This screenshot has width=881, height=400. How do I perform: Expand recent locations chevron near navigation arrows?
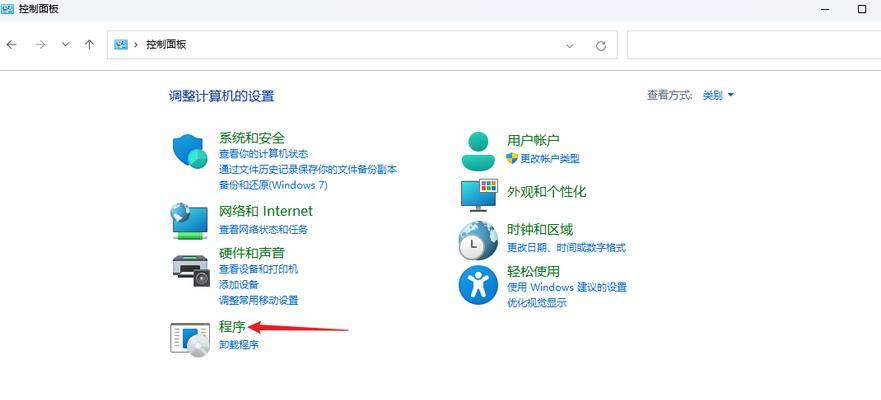click(66, 45)
